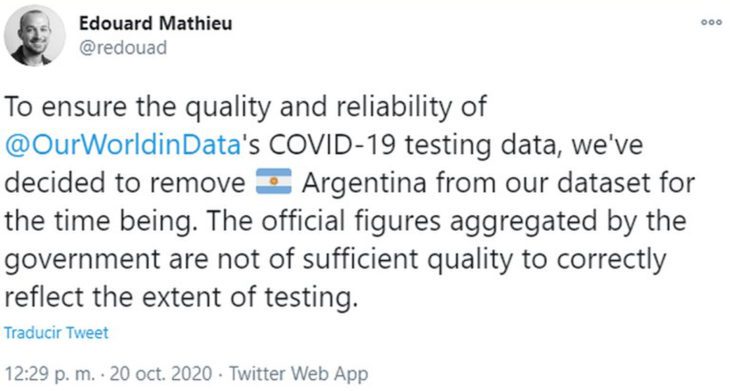730x391 pixels.
Task: Click the word Argentina in the tweet
Action: point(364,182)
